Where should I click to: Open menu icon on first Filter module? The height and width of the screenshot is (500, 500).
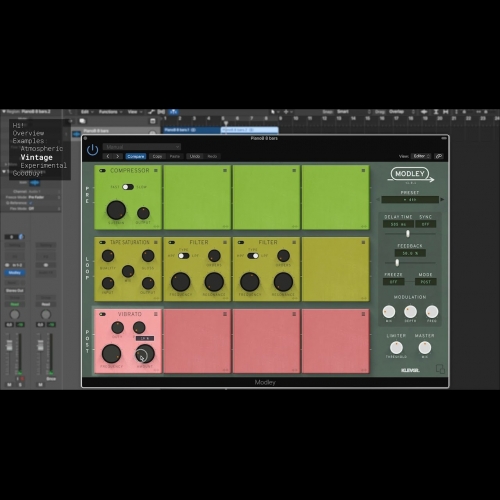pos(225,242)
